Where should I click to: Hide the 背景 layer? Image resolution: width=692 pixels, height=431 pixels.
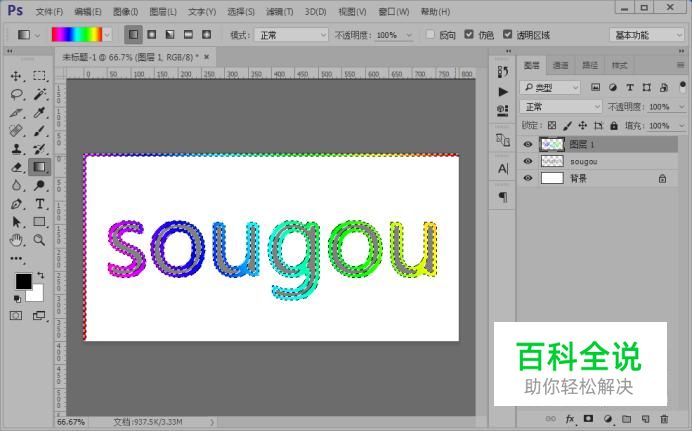tap(528, 178)
